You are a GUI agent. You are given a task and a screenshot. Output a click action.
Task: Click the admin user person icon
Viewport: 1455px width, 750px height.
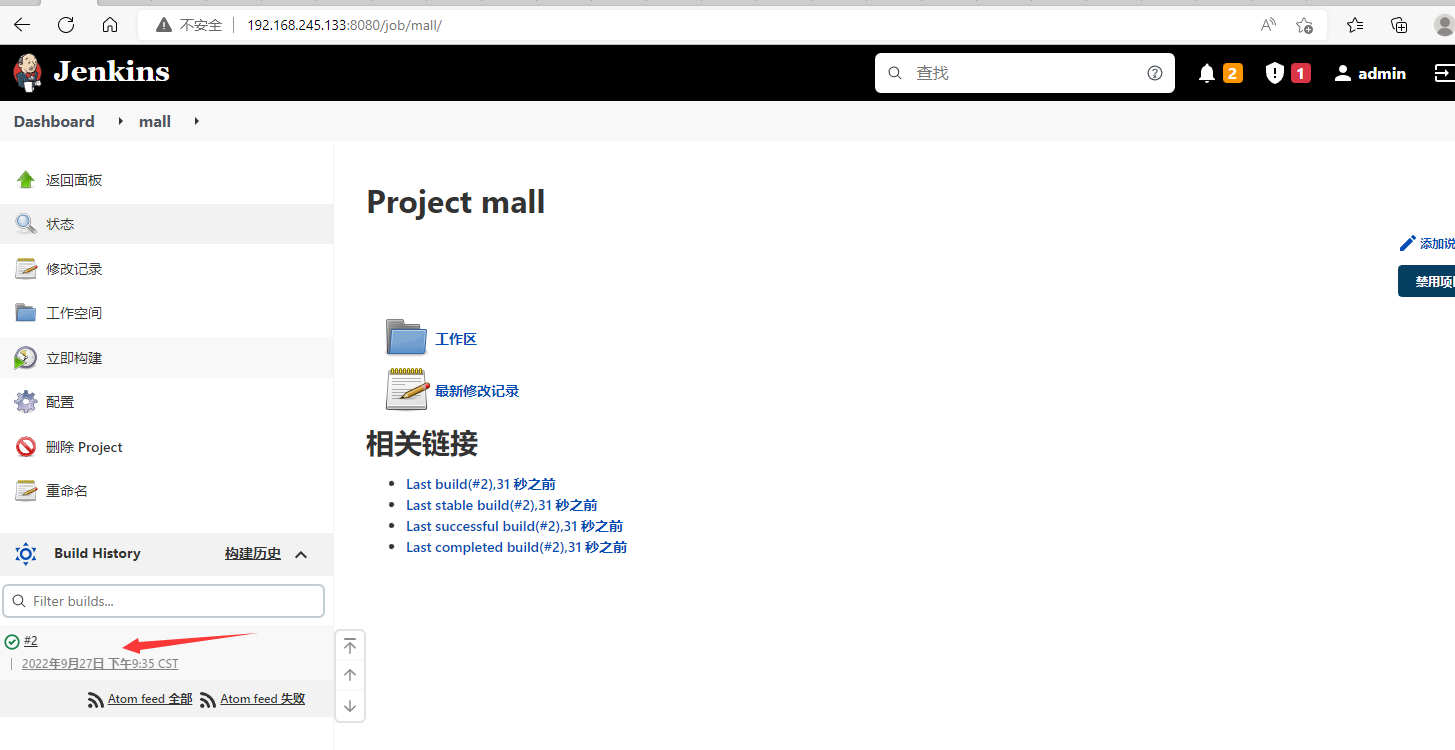[x=1343, y=73]
